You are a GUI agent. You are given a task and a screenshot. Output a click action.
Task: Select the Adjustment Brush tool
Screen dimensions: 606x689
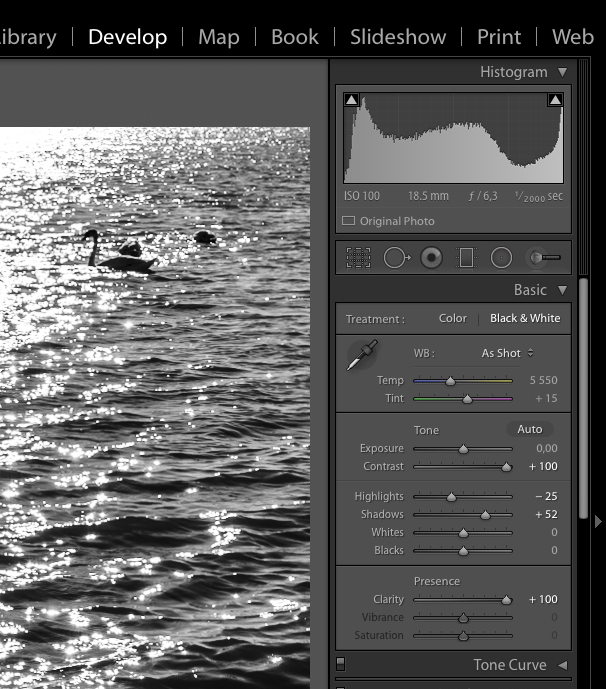pyautogui.click(x=544, y=258)
